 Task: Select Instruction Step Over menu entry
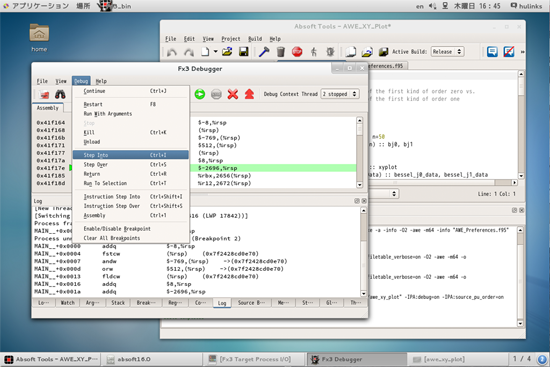(131, 206)
